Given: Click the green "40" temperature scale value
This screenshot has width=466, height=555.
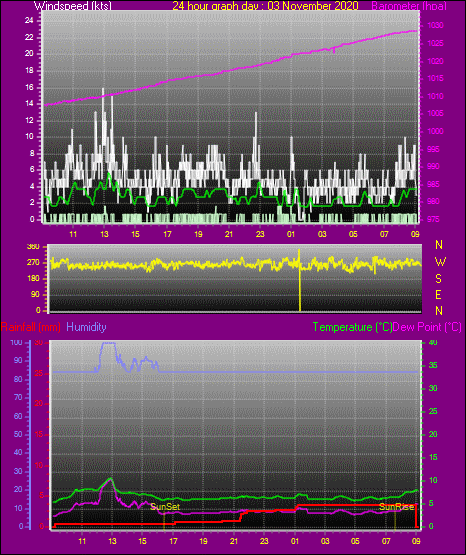Looking at the screenshot, I should [433, 342].
